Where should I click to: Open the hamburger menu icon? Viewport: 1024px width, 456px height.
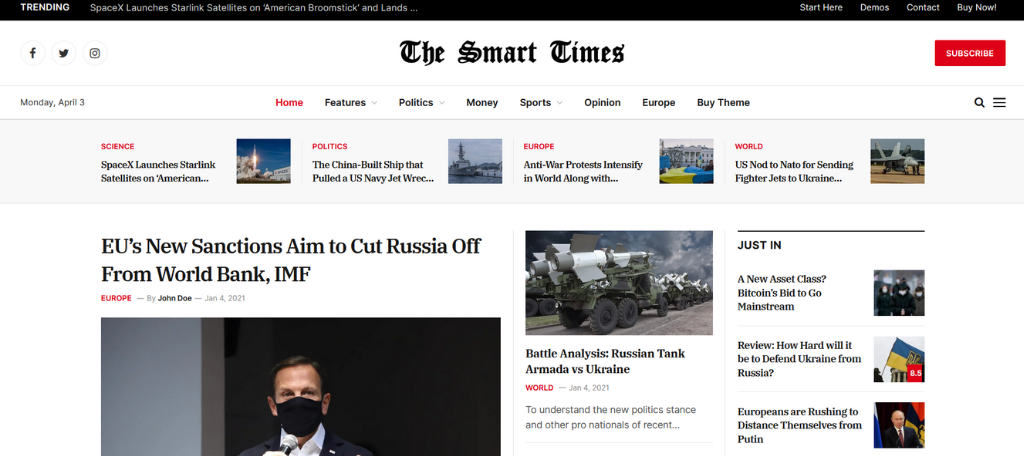click(999, 102)
